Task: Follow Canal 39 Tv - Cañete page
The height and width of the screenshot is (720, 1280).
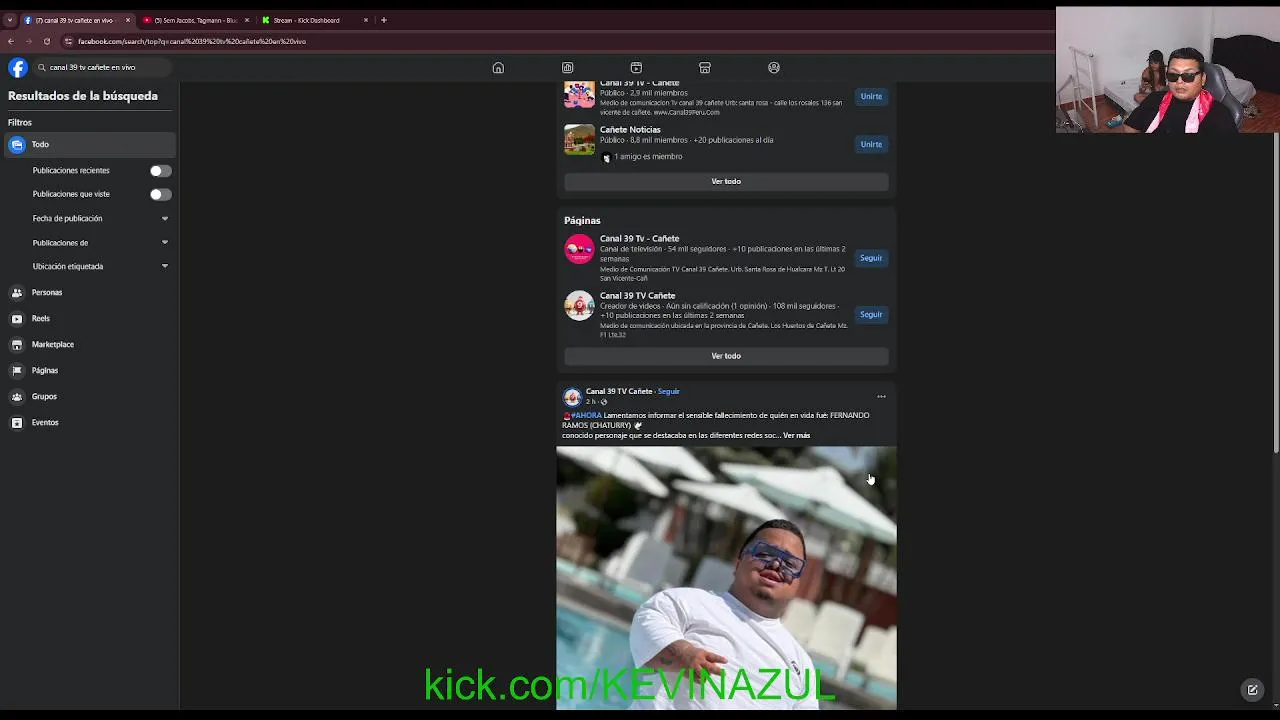Action: (871, 258)
